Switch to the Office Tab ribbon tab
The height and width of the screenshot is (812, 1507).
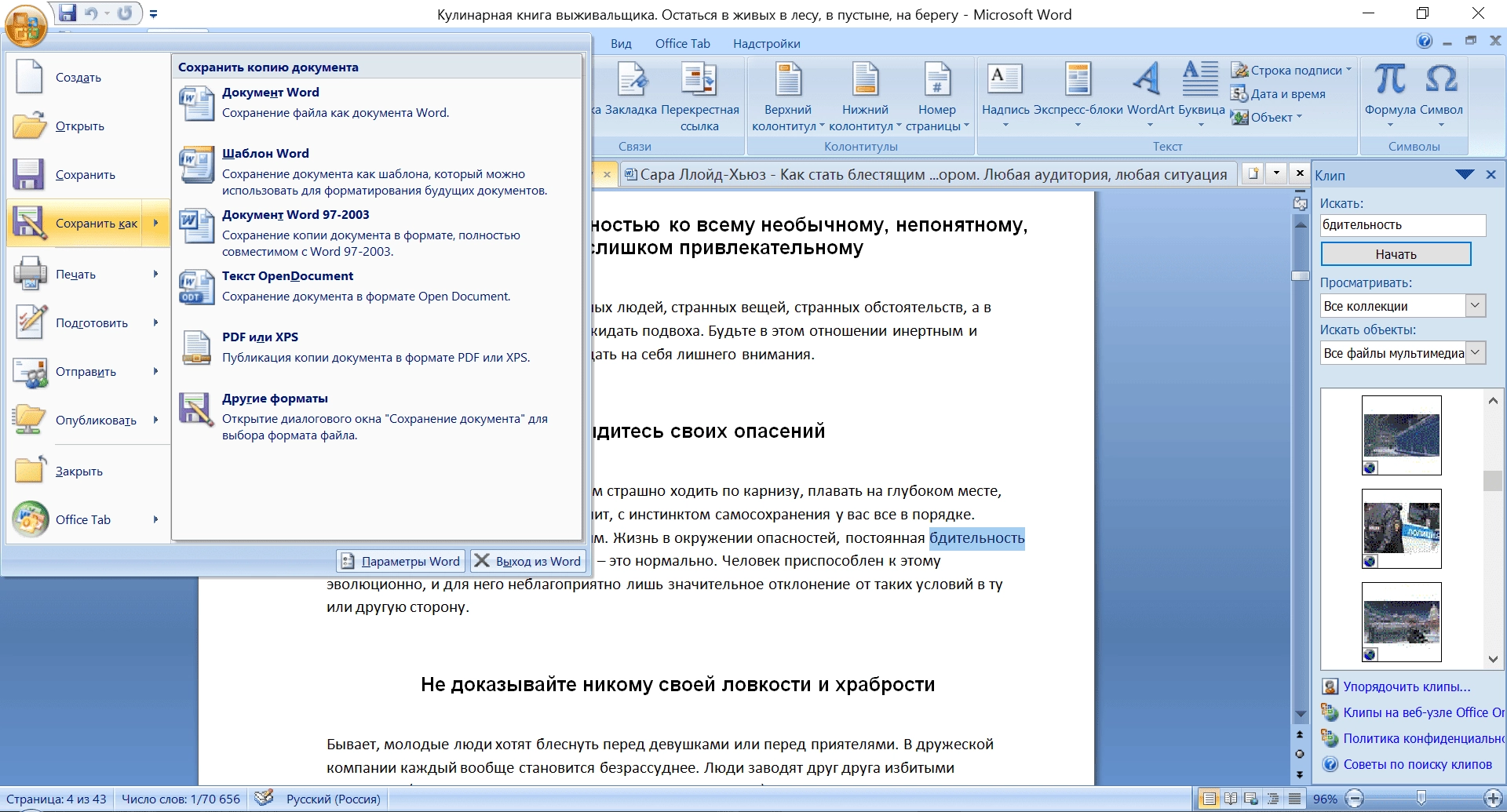pos(682,44)
